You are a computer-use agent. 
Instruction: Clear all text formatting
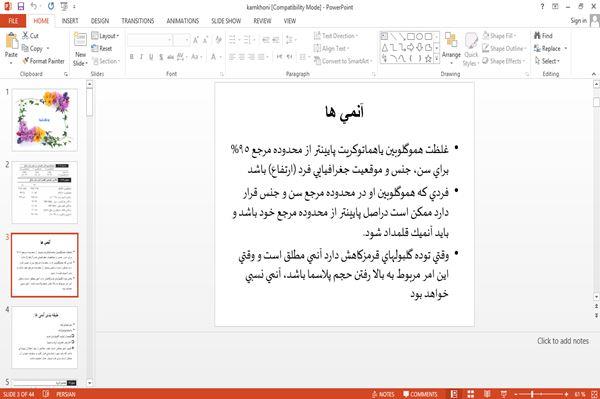[x=218, y=40]
